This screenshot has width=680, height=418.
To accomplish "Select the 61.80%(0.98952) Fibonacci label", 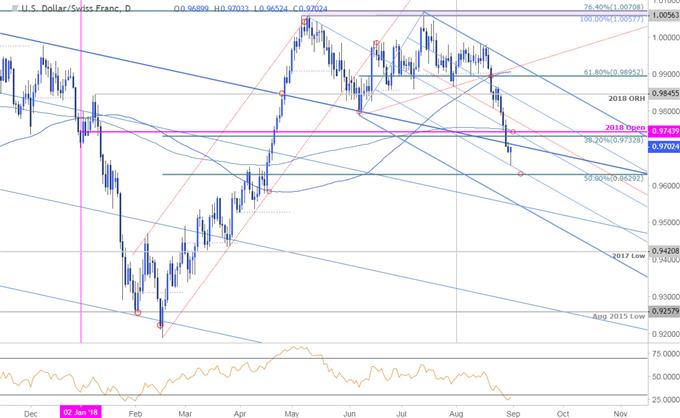I will point(614,72).
